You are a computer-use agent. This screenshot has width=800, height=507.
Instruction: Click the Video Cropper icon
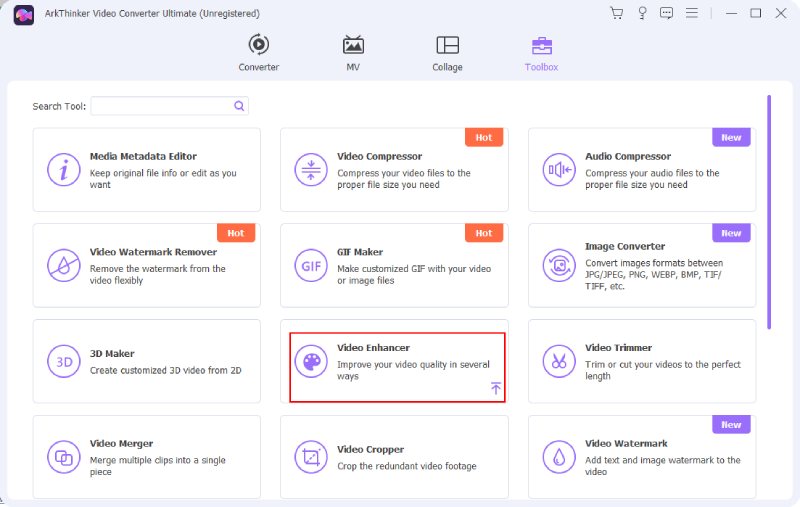click(311, 458)
